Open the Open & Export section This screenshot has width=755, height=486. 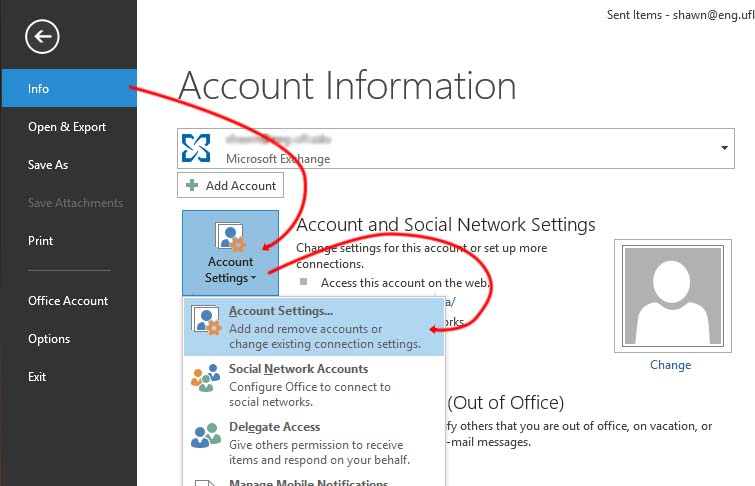coord(68,127)
